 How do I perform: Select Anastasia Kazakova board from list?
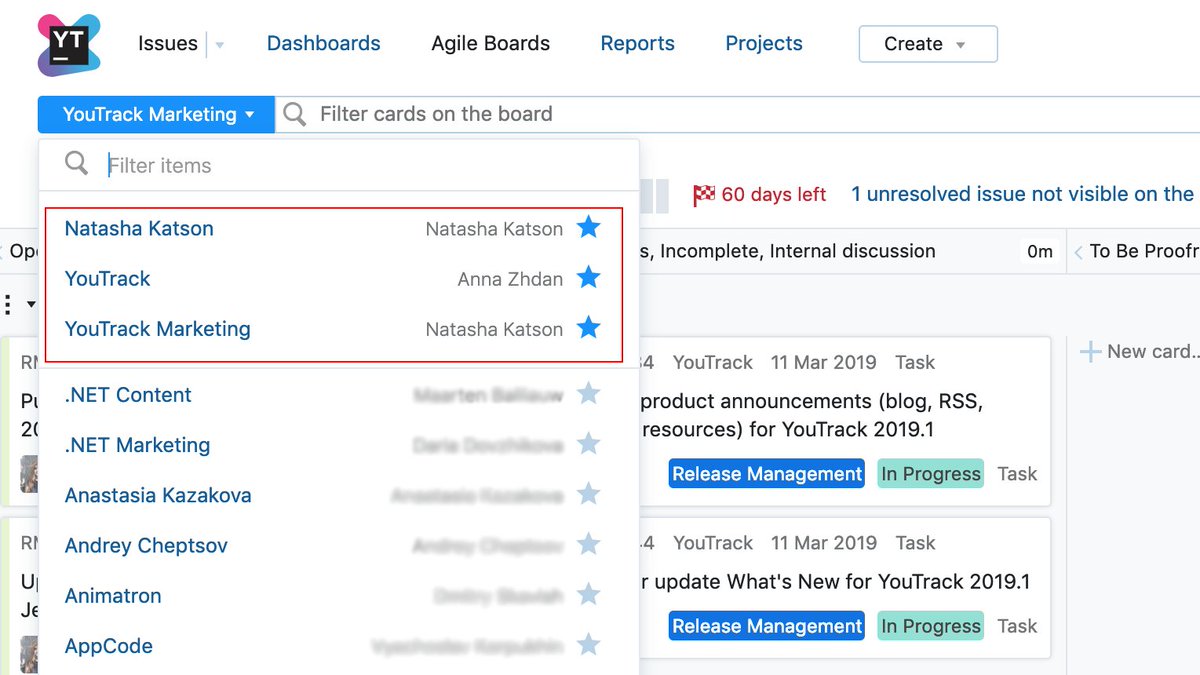click(x=158, y=495)
